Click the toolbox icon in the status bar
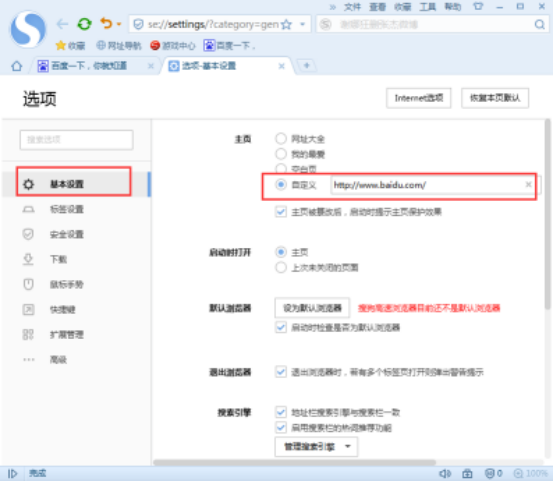554x481 pixels. tap(467, 473)
